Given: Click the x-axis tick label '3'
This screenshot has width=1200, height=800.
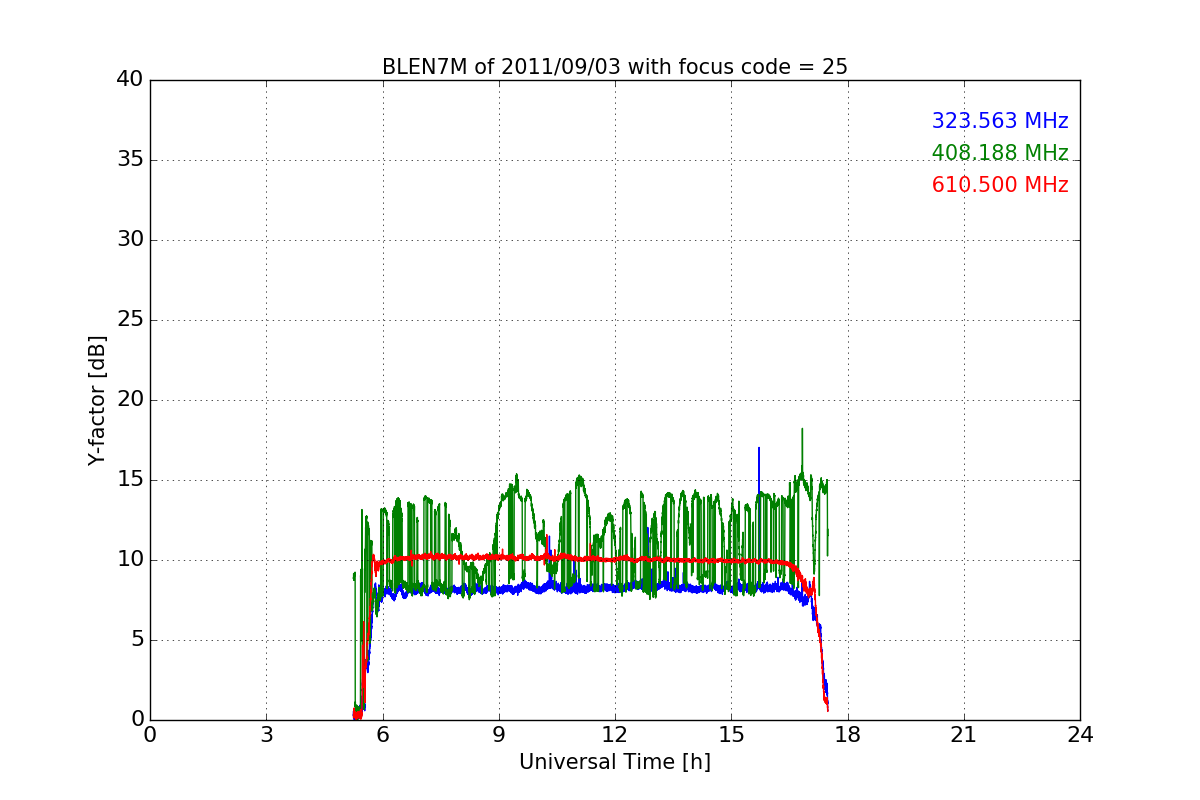Looking at the screenshot, I should (266, 734).
